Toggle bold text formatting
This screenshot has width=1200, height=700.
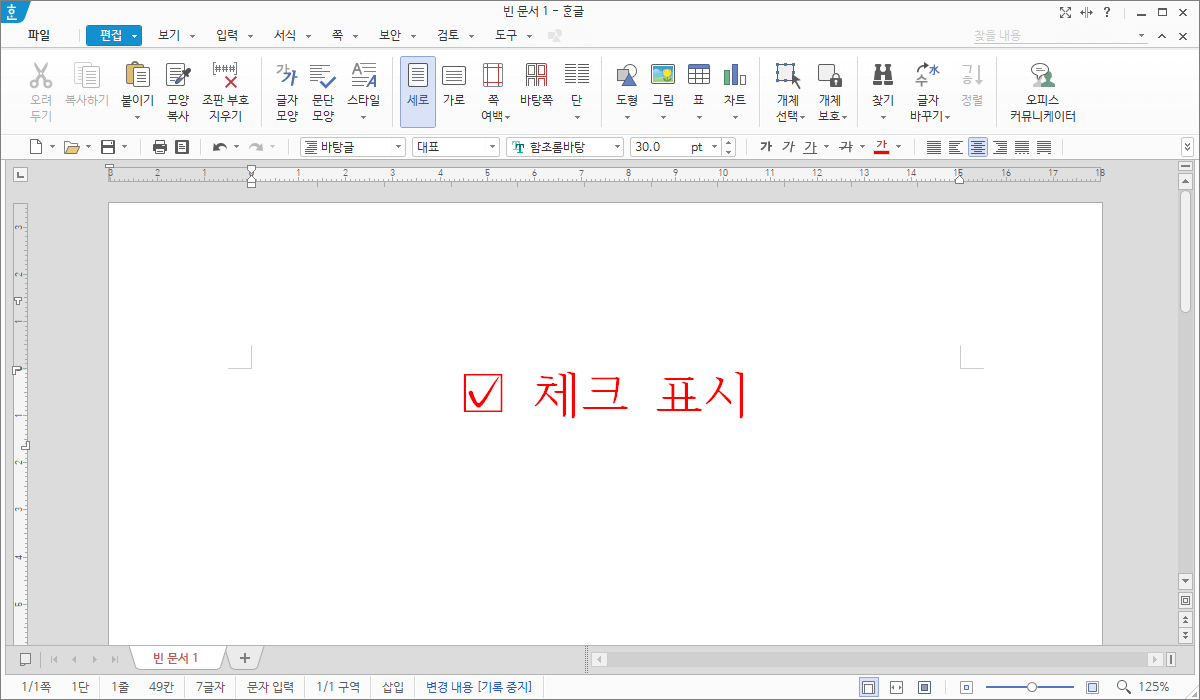tap(768, 146)
